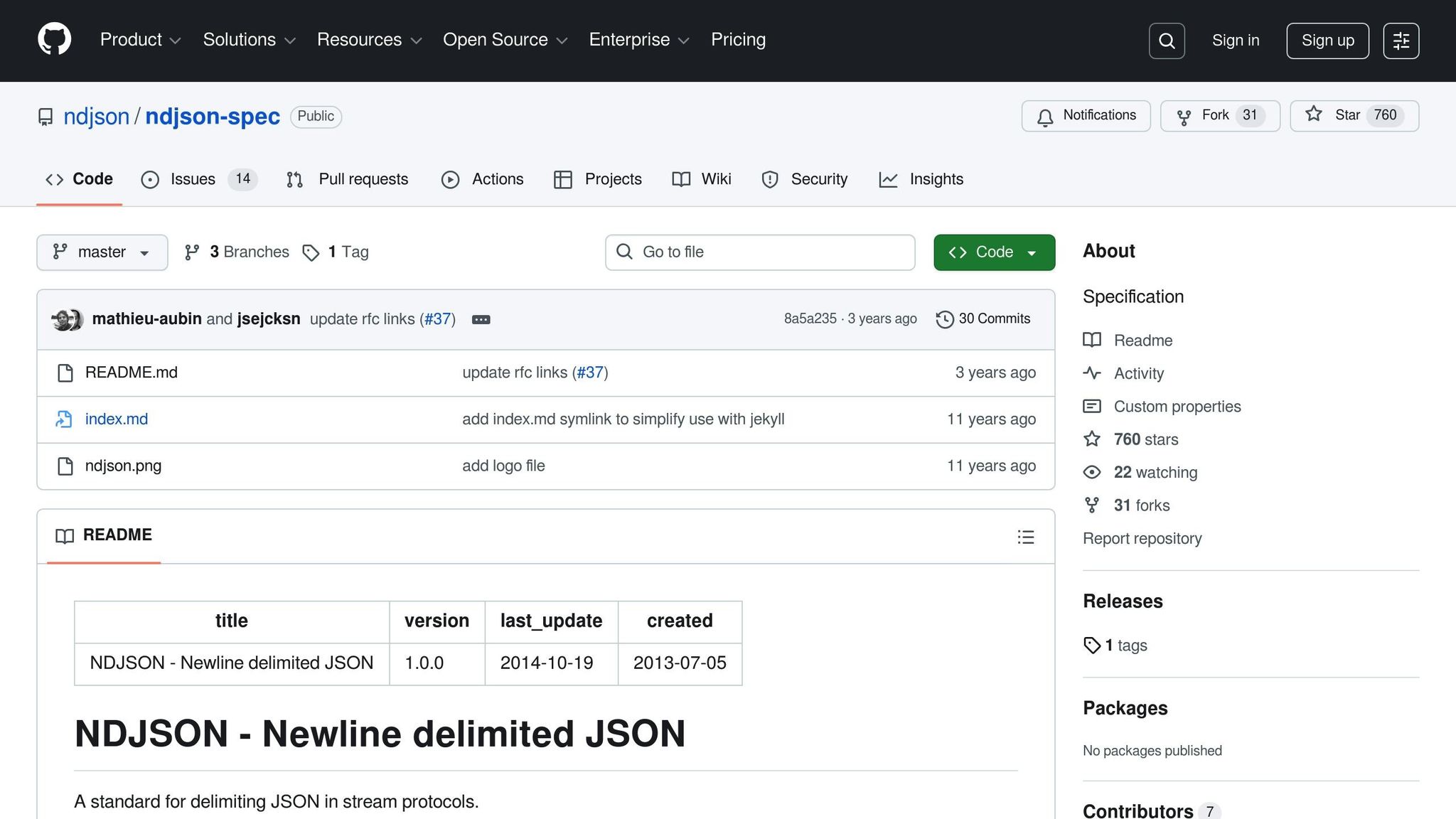Open the Projects tab
The width and height of the screenshot is (1456, 819).
tap(598, 179)
